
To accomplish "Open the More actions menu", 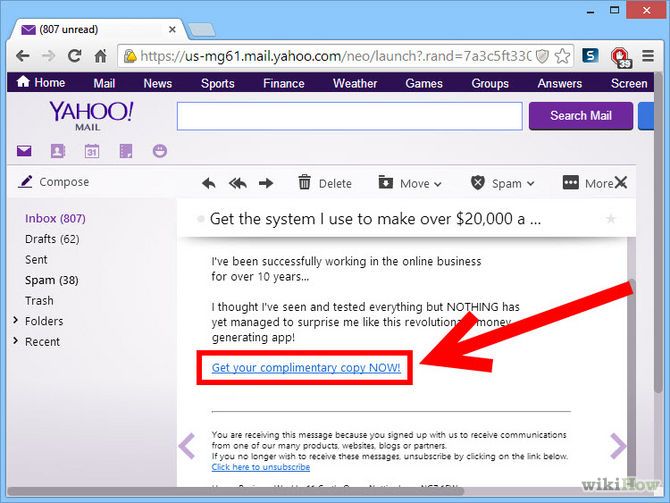I will click(x=588, y=183).
